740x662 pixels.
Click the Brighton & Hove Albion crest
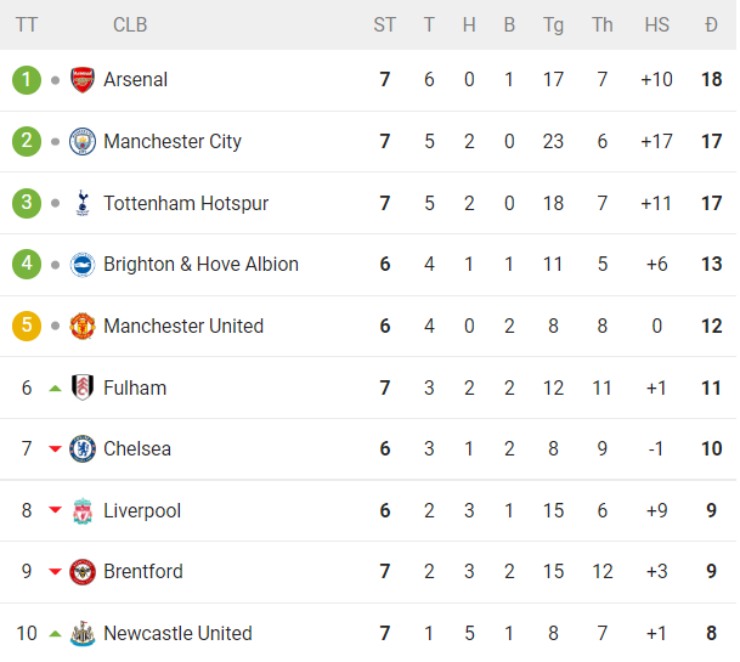pyautogui.click(x=82, y=265)
